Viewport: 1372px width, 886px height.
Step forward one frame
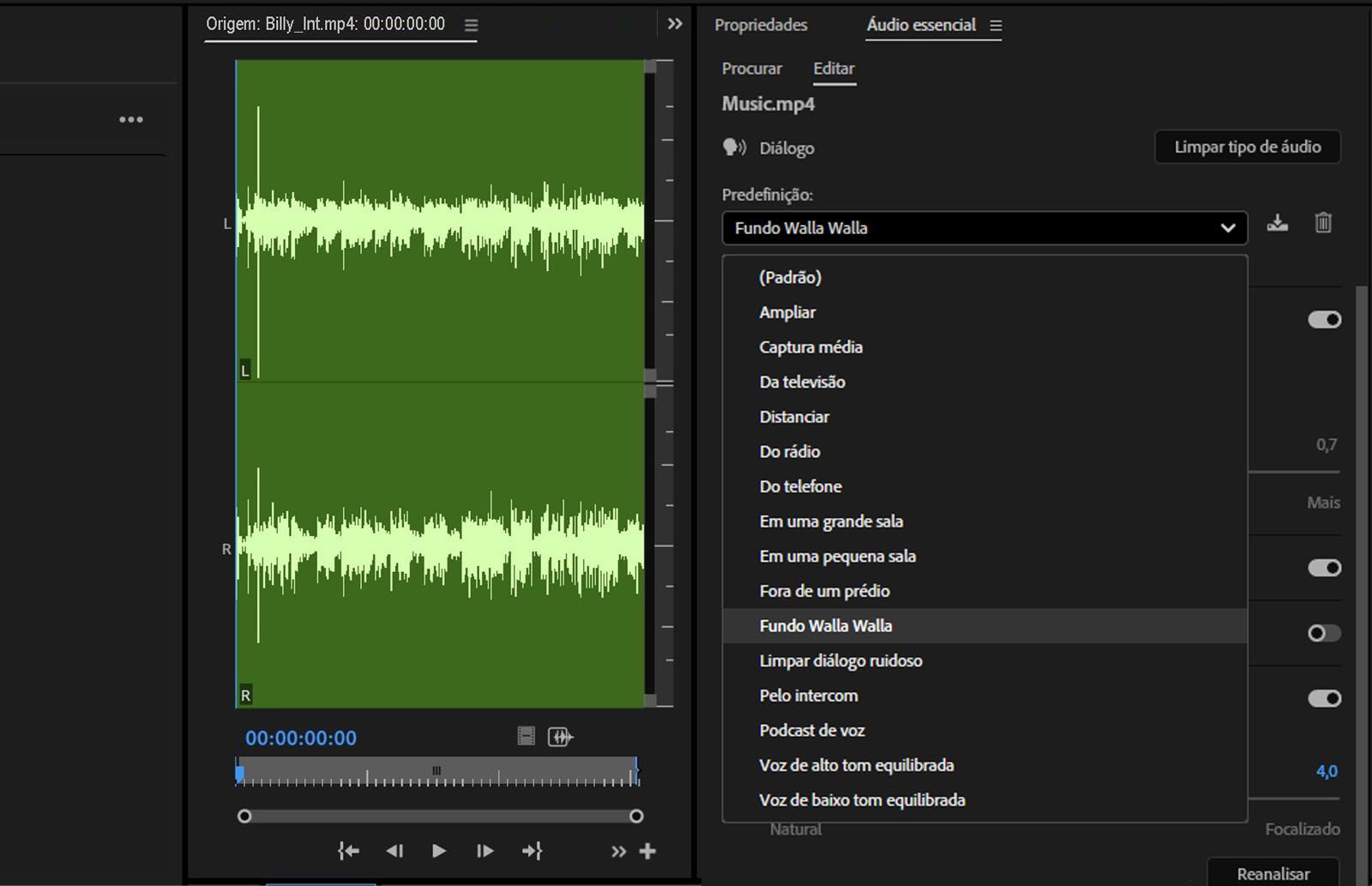(x=484, y=851)
